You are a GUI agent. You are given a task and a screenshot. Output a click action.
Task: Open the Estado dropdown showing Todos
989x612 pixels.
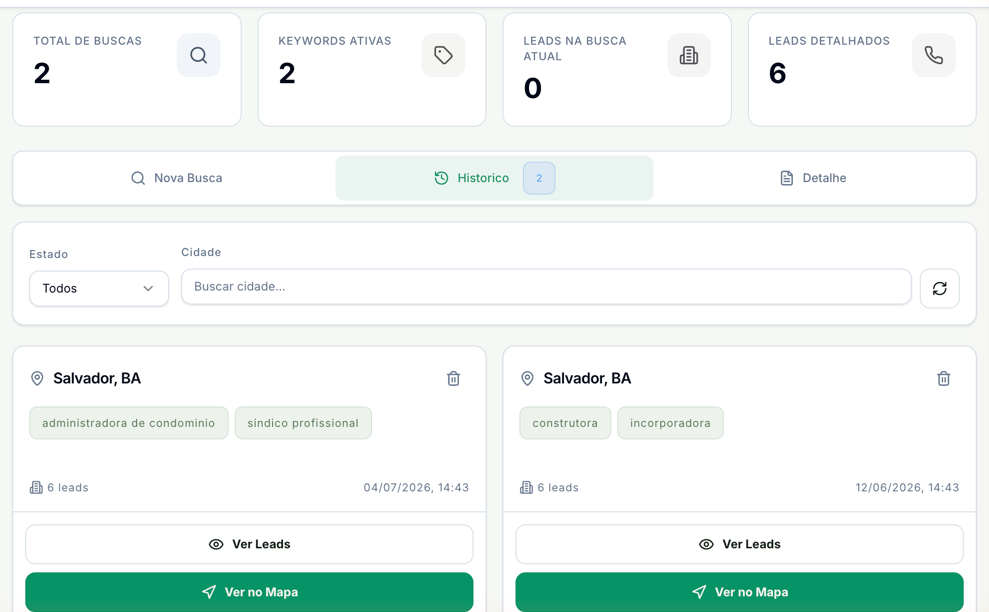coord(99,288)
